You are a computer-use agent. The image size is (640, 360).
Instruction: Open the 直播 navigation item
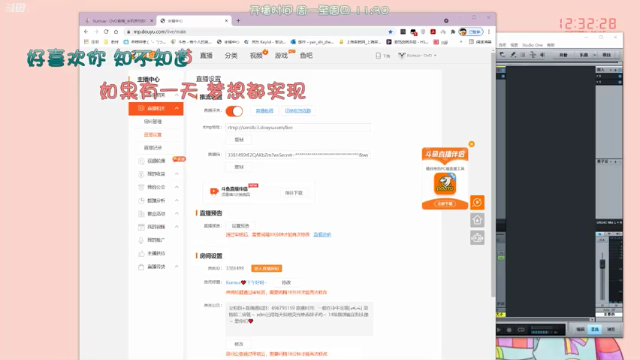tap(206, 56)
